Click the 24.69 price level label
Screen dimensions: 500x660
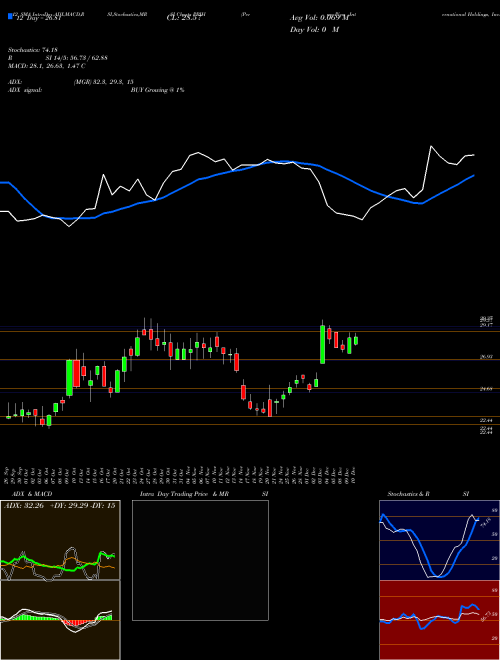(x=486, y=389)
